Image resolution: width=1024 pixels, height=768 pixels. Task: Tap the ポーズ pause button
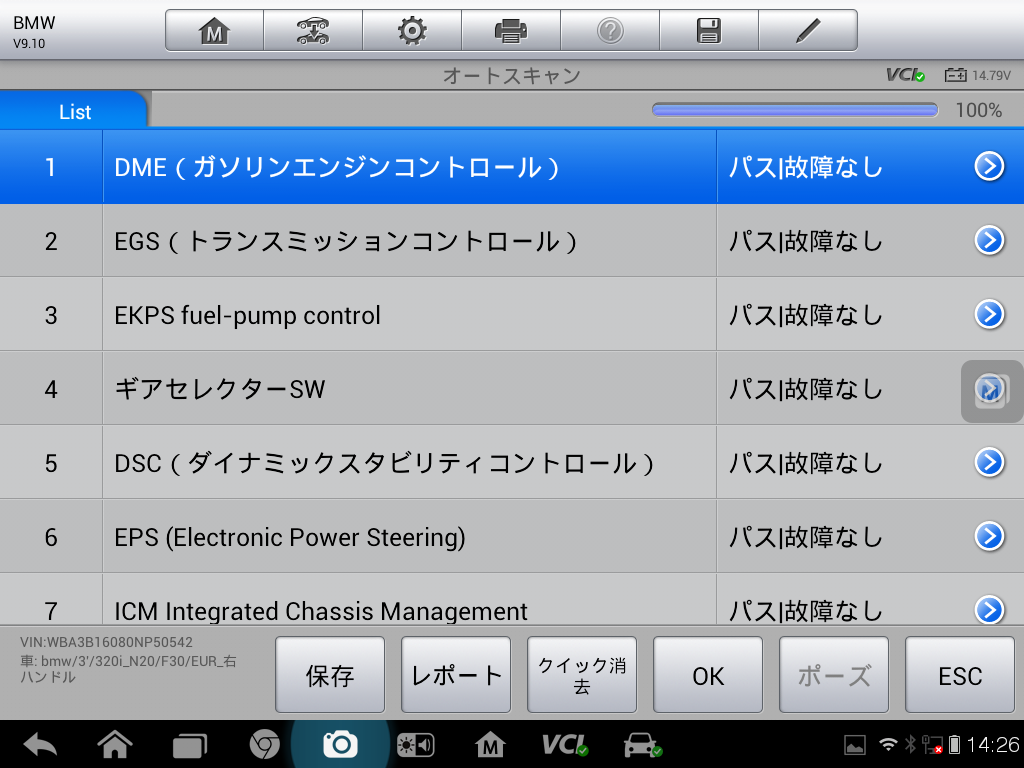(x=834, y=675)
